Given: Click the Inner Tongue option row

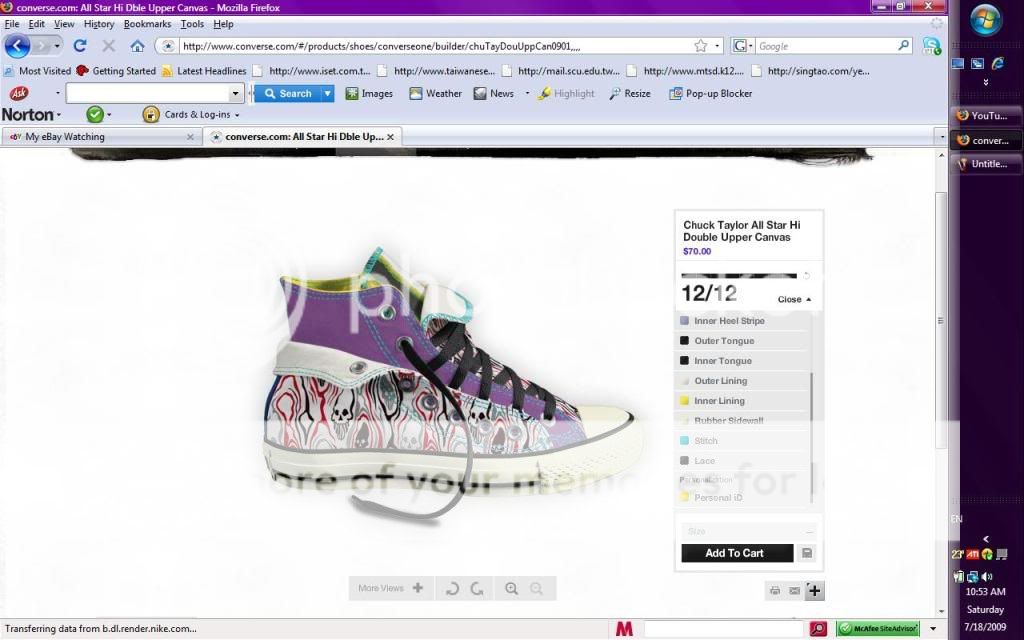Looking at the screenshot, I should (744, 361).
